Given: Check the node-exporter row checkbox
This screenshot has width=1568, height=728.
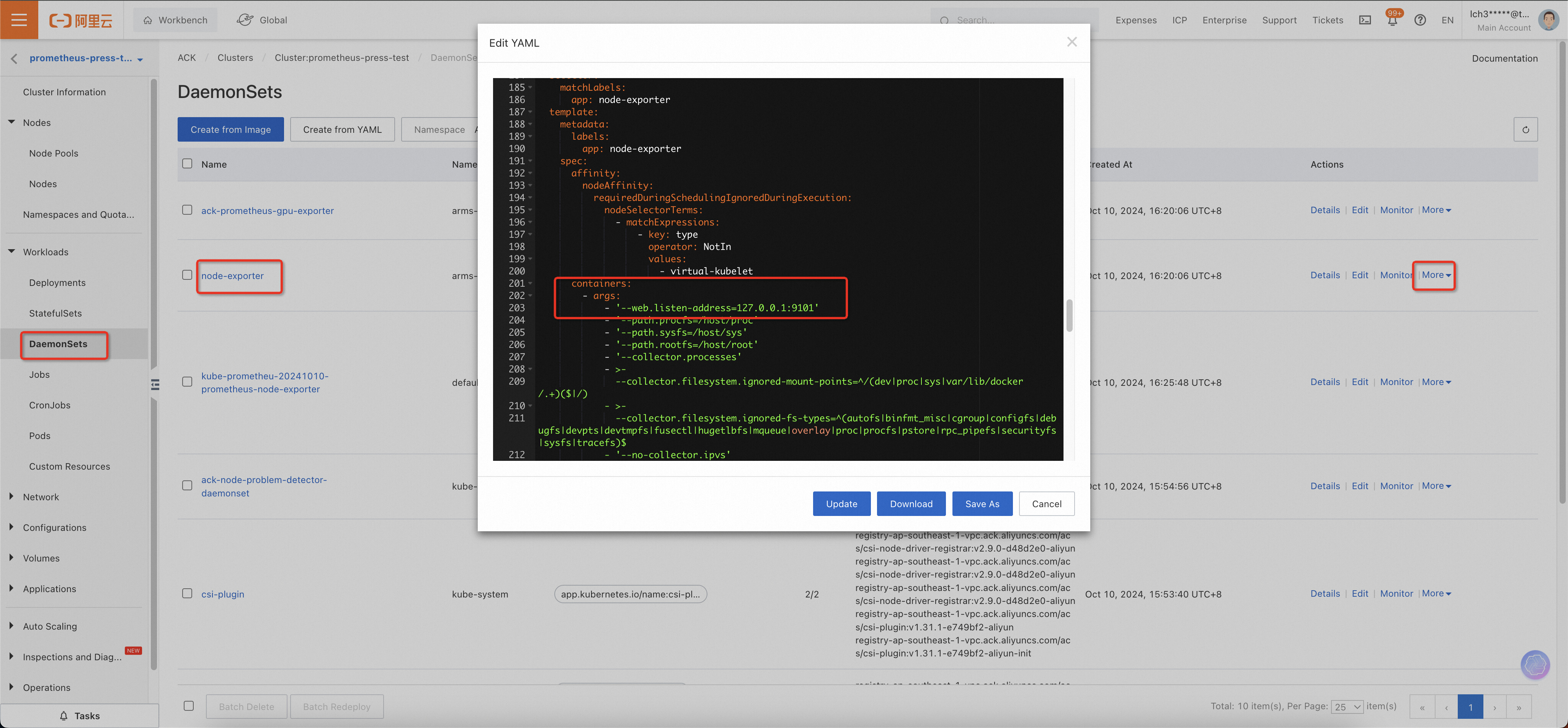Looking at the screenshot, I should 188,275.
